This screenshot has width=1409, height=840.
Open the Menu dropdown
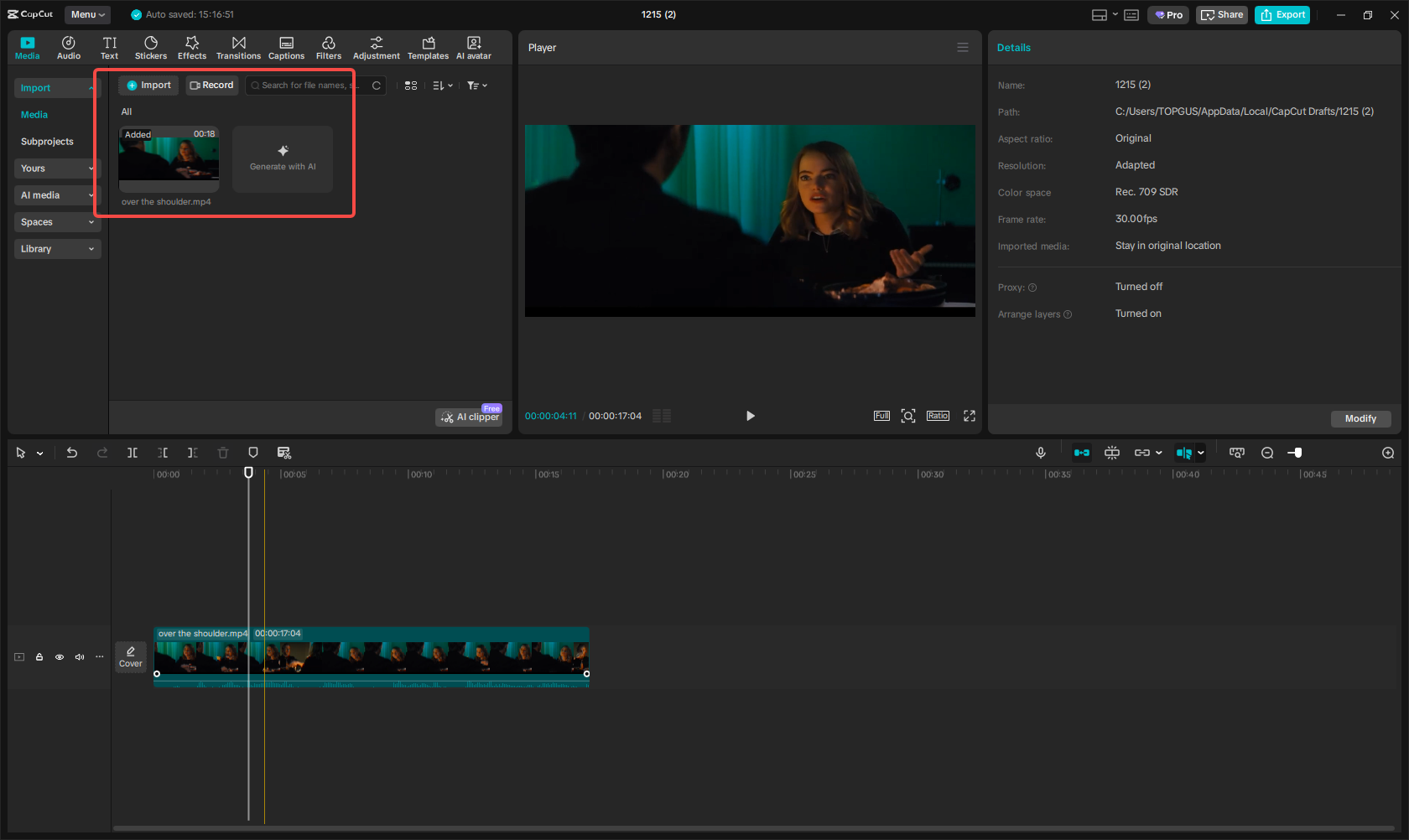pos(88,14)
